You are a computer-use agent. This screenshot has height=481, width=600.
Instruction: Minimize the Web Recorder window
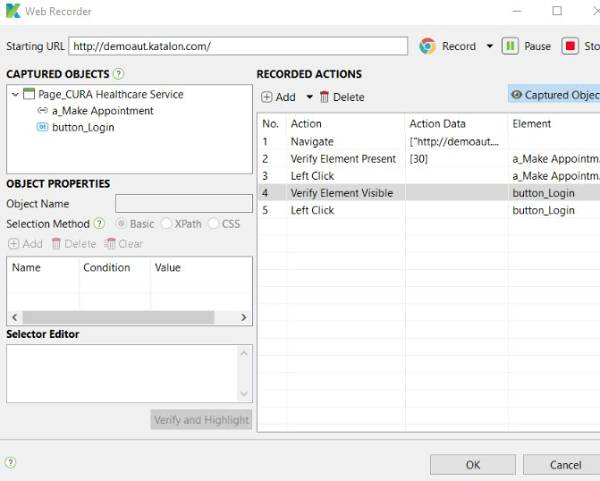pos(517,11)
